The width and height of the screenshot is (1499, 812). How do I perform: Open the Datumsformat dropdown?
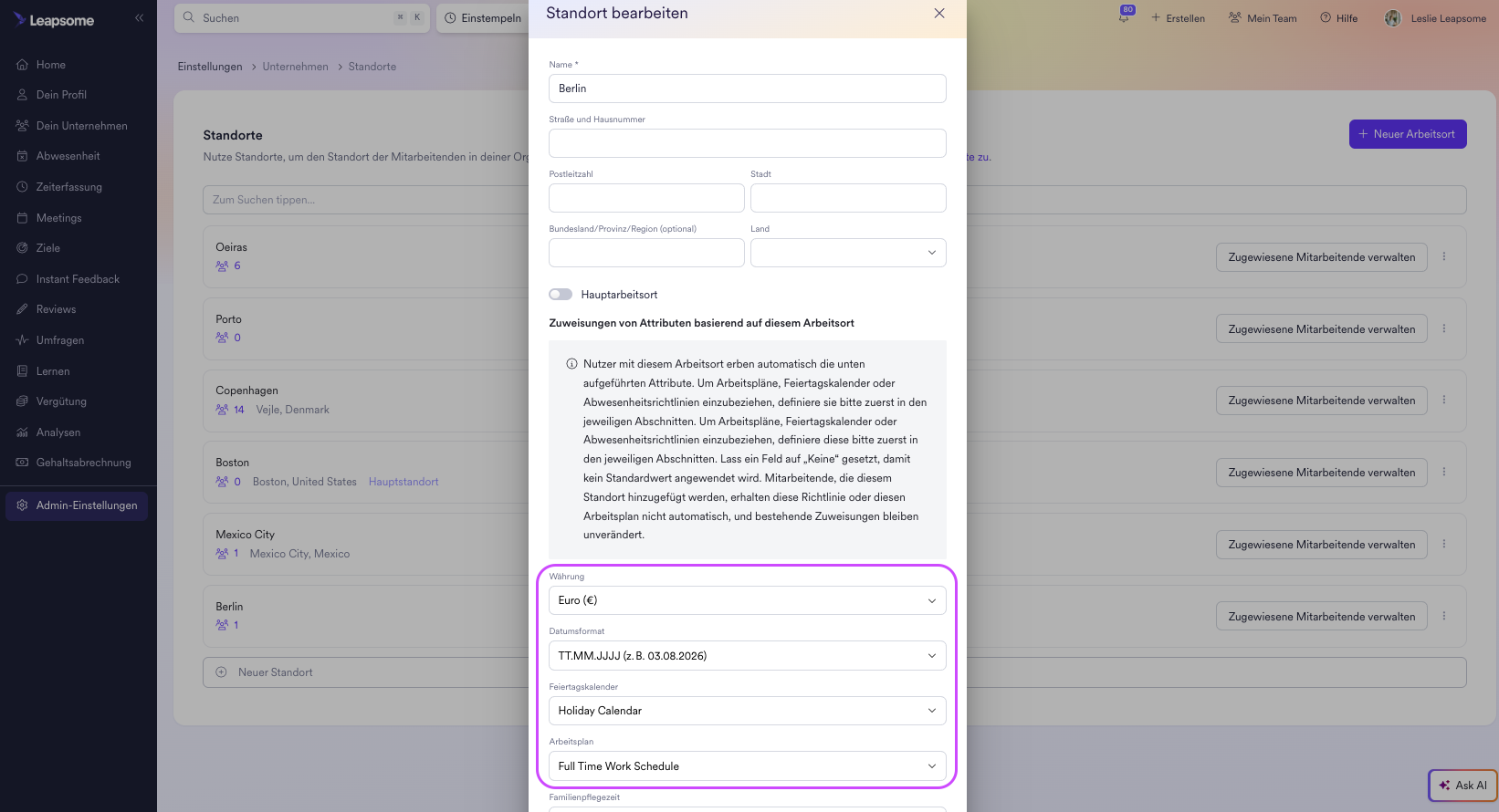(x=747, y=656)
